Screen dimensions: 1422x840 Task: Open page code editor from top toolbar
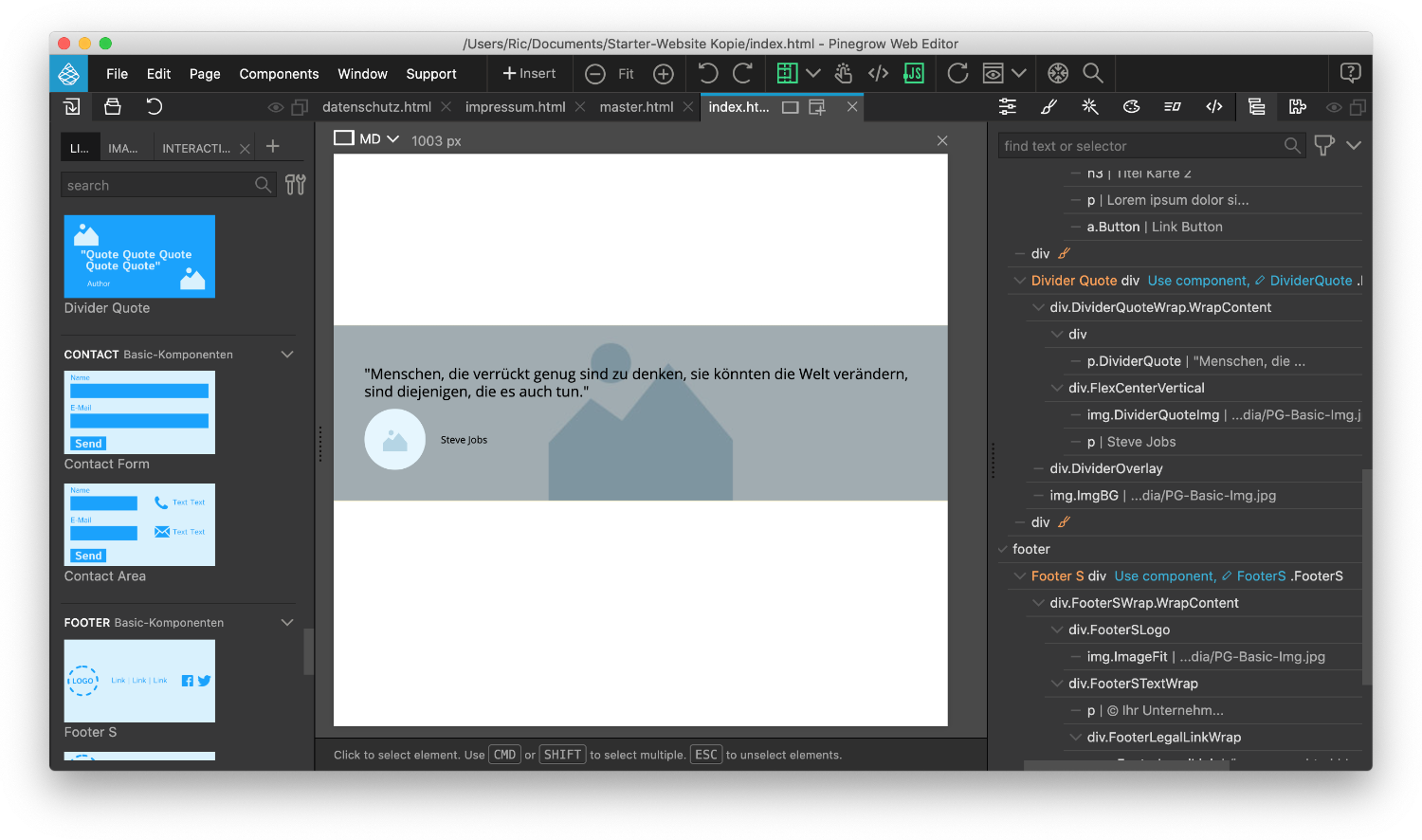(879, 73)
